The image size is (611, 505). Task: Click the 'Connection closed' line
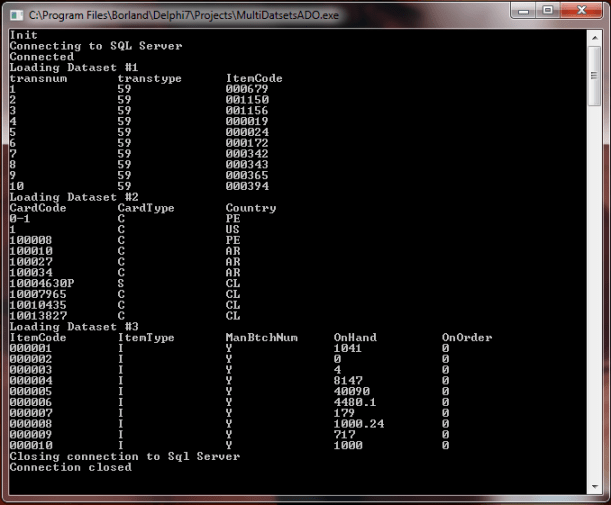click(x=71, y=467)
